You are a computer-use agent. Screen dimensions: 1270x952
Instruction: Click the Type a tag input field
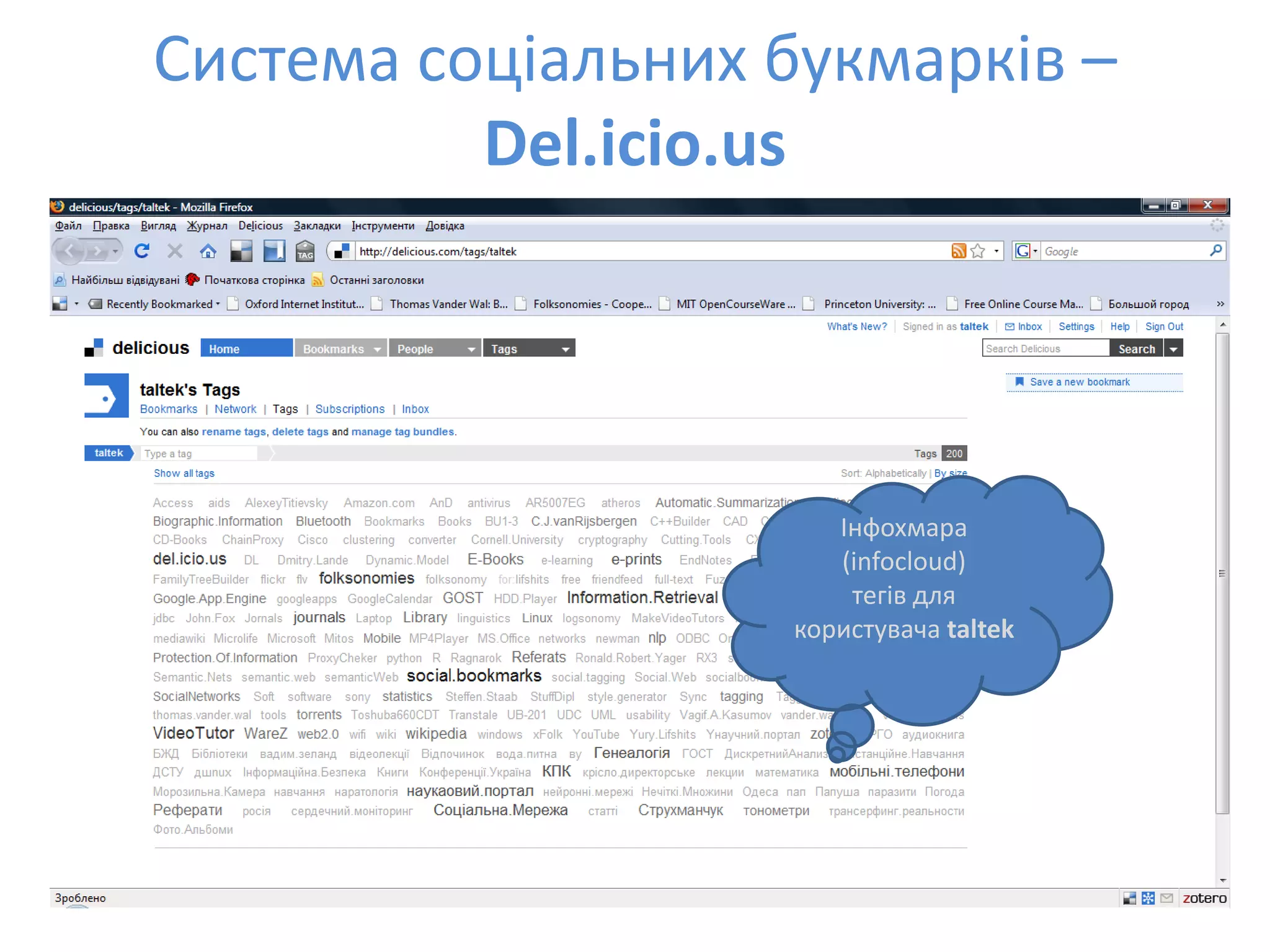click(200, 454)
